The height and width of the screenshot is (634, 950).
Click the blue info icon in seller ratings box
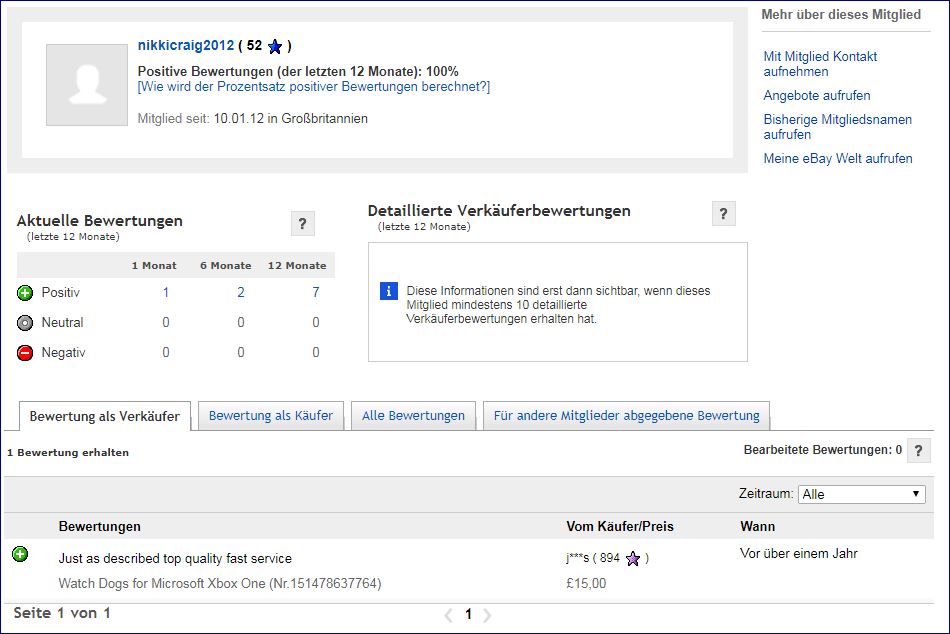coord(389,291)
